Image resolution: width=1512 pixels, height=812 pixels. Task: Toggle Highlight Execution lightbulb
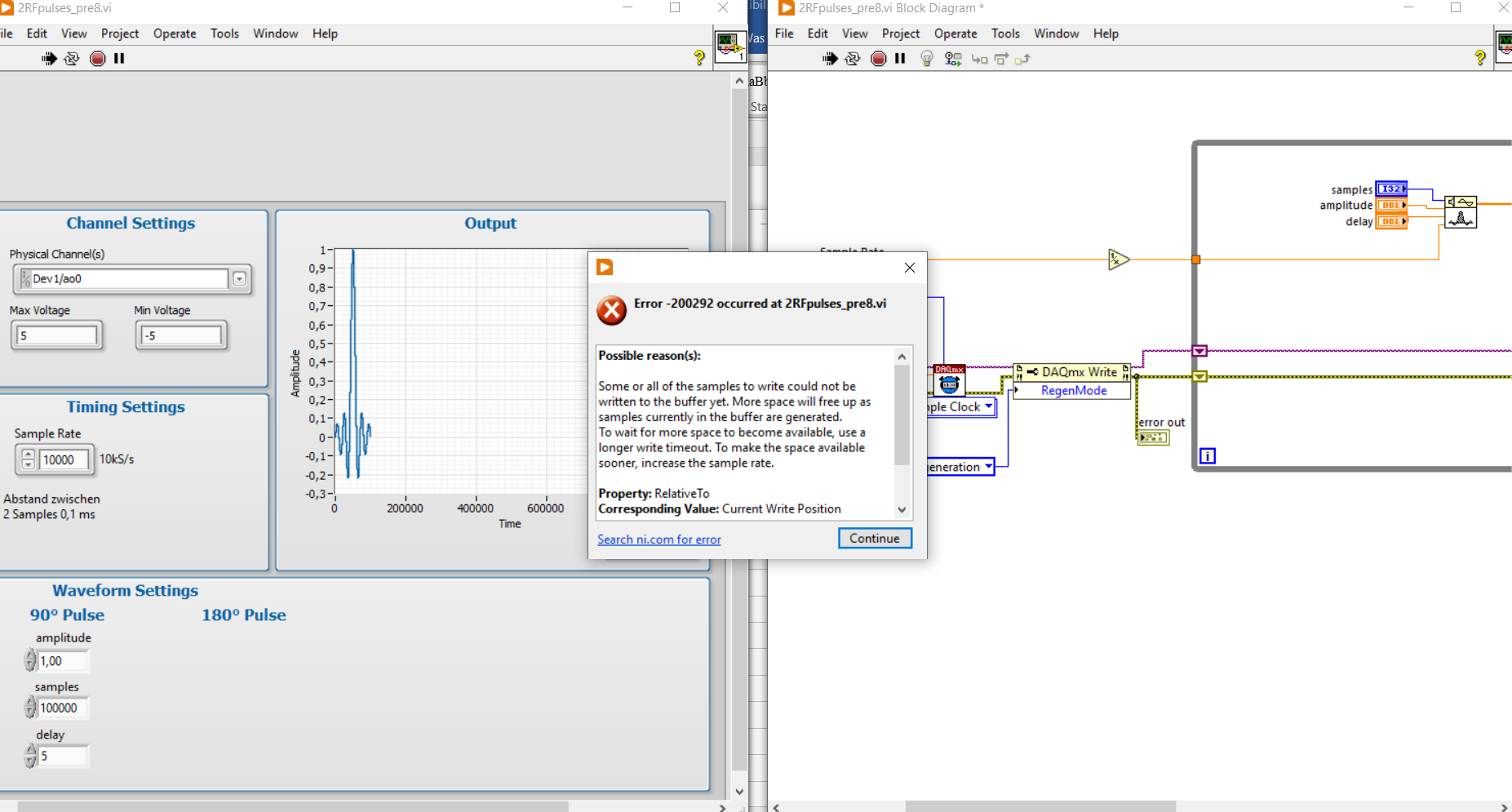point(927,59)
